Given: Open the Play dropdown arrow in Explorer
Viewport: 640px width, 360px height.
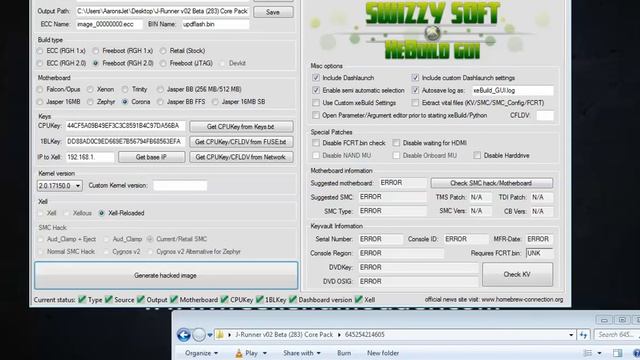Looking at the screenshot, I should tap(264, 353).
